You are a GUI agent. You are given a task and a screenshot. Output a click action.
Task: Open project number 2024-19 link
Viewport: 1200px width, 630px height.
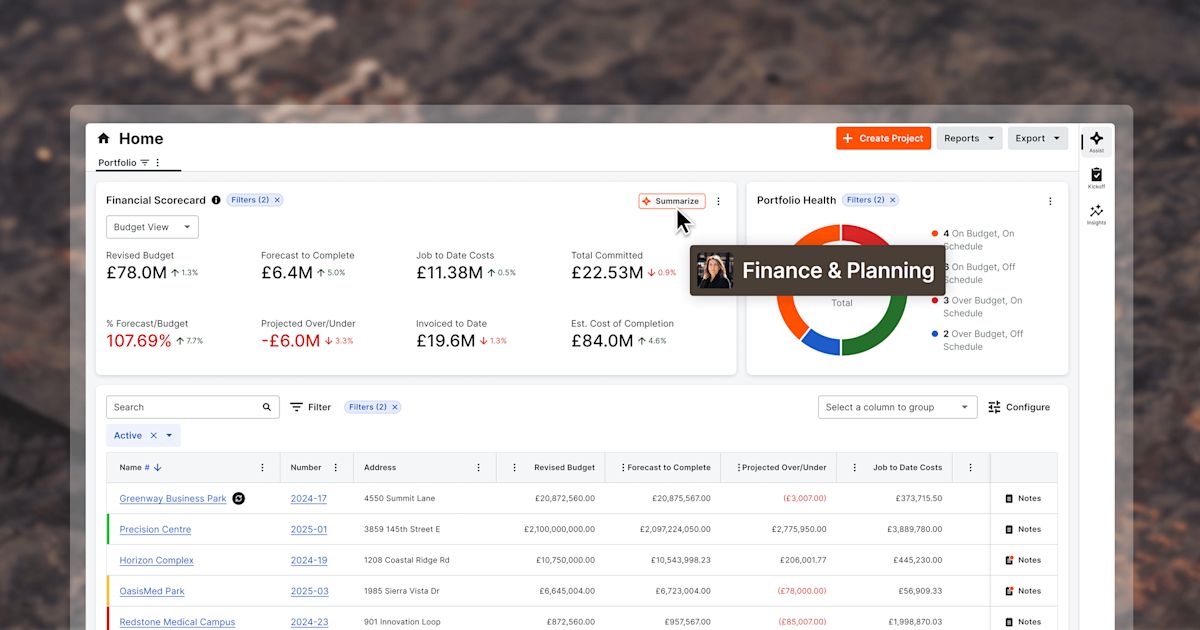(x=309, y=560)
